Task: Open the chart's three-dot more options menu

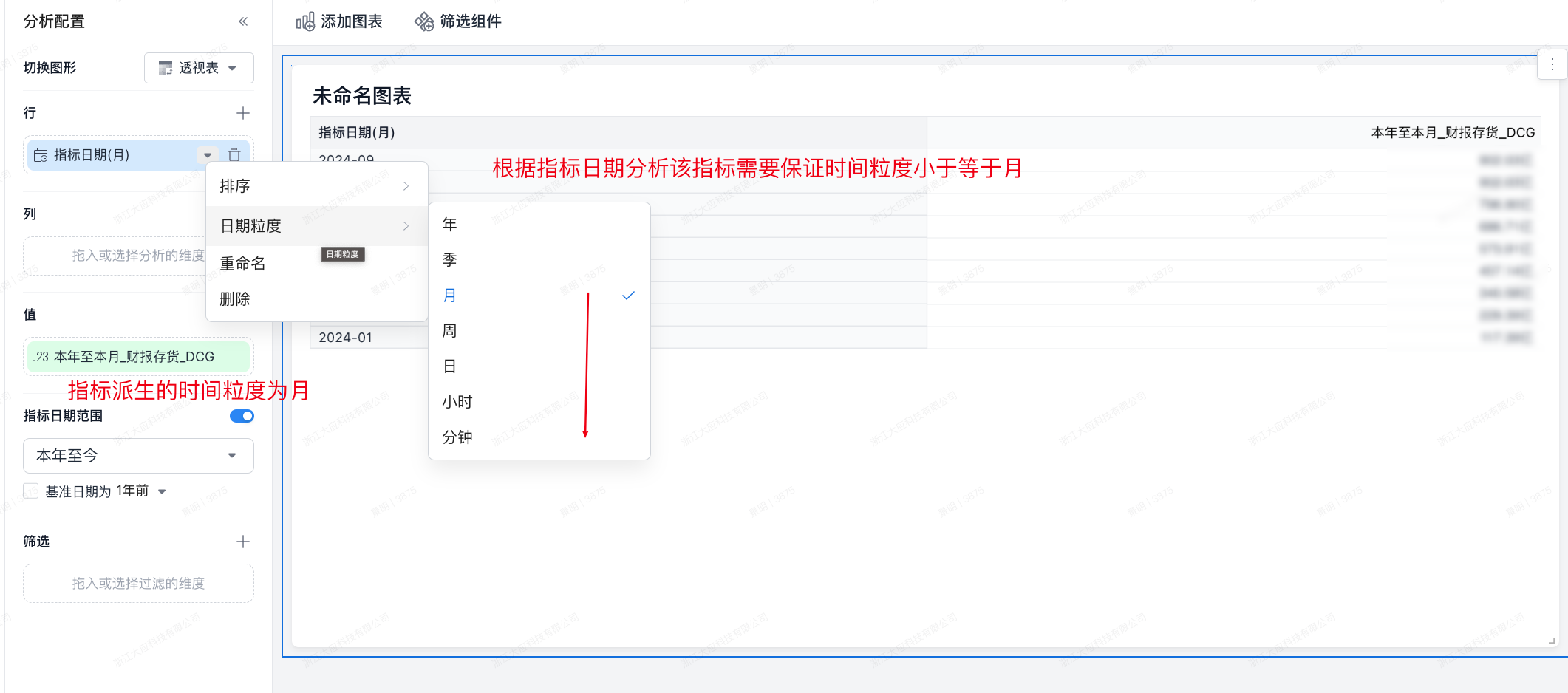Action: tap(1552, 65)
